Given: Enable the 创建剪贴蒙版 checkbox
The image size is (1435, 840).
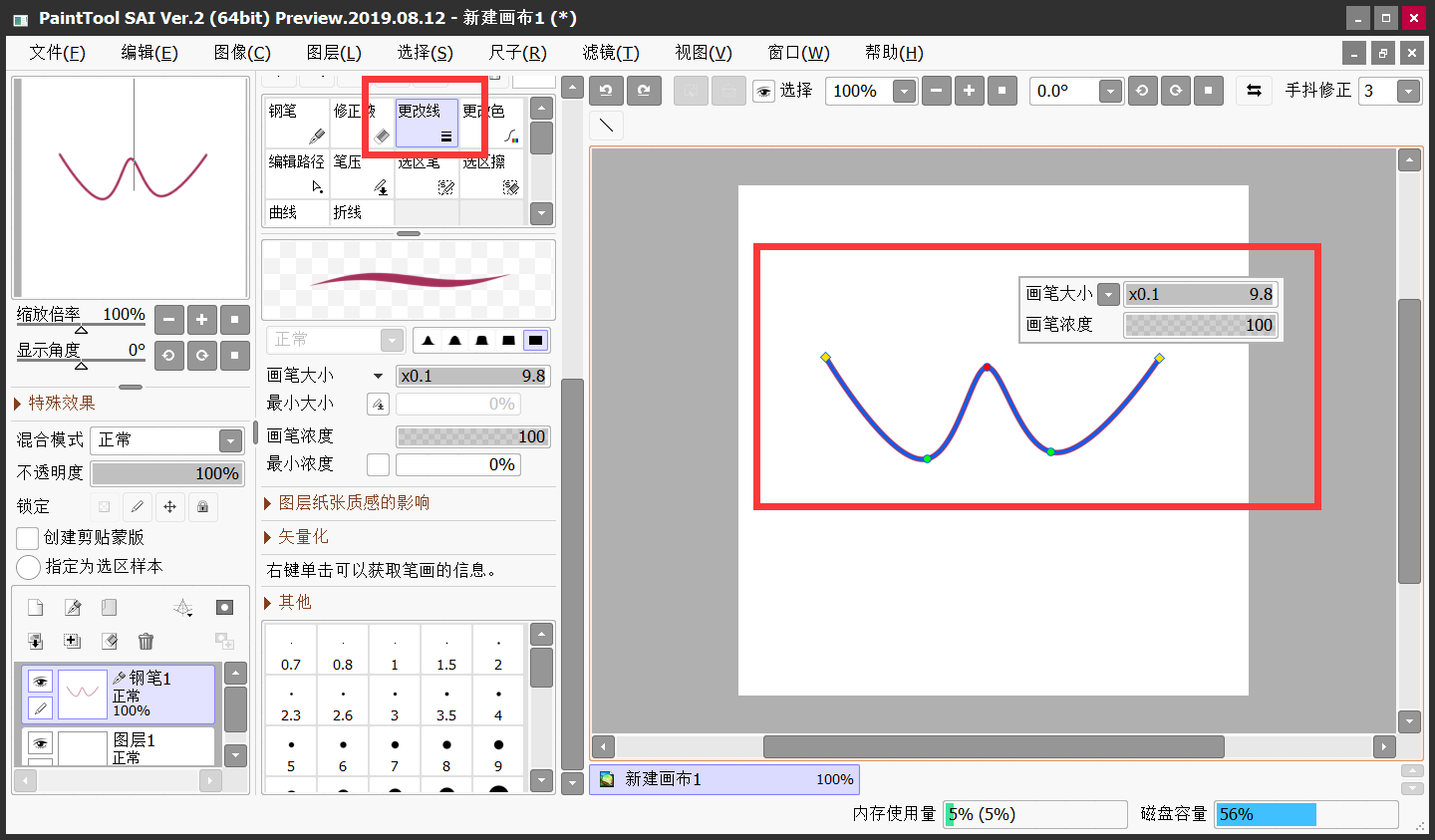Looking at the screenshot, I should [28, 538].
